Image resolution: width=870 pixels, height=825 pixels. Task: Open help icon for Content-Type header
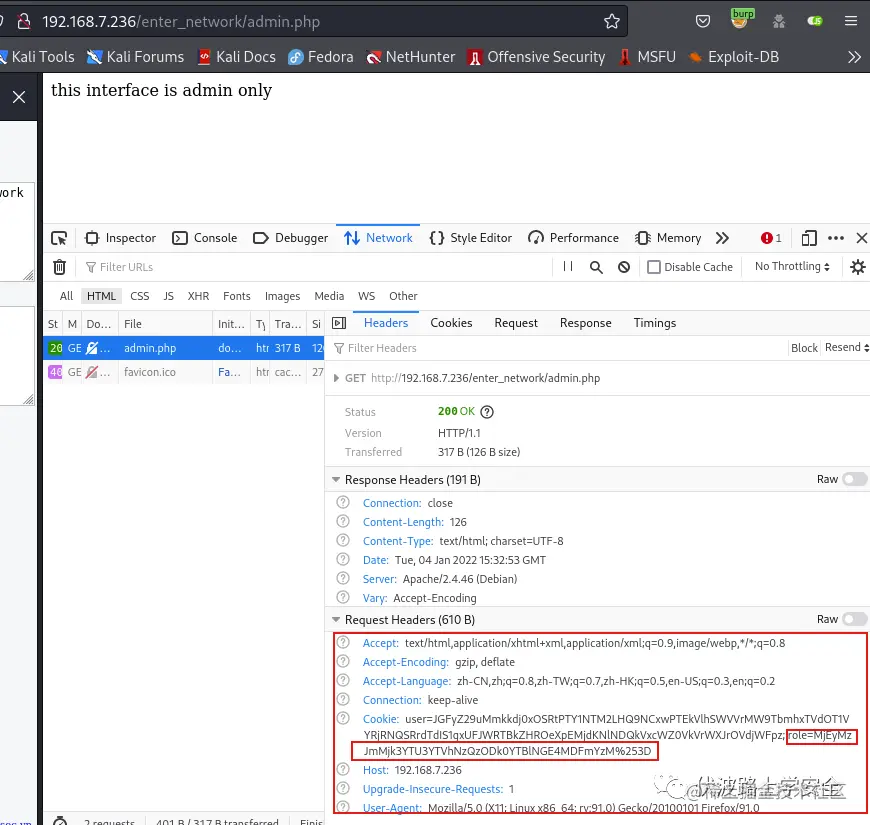coord(343,540)
